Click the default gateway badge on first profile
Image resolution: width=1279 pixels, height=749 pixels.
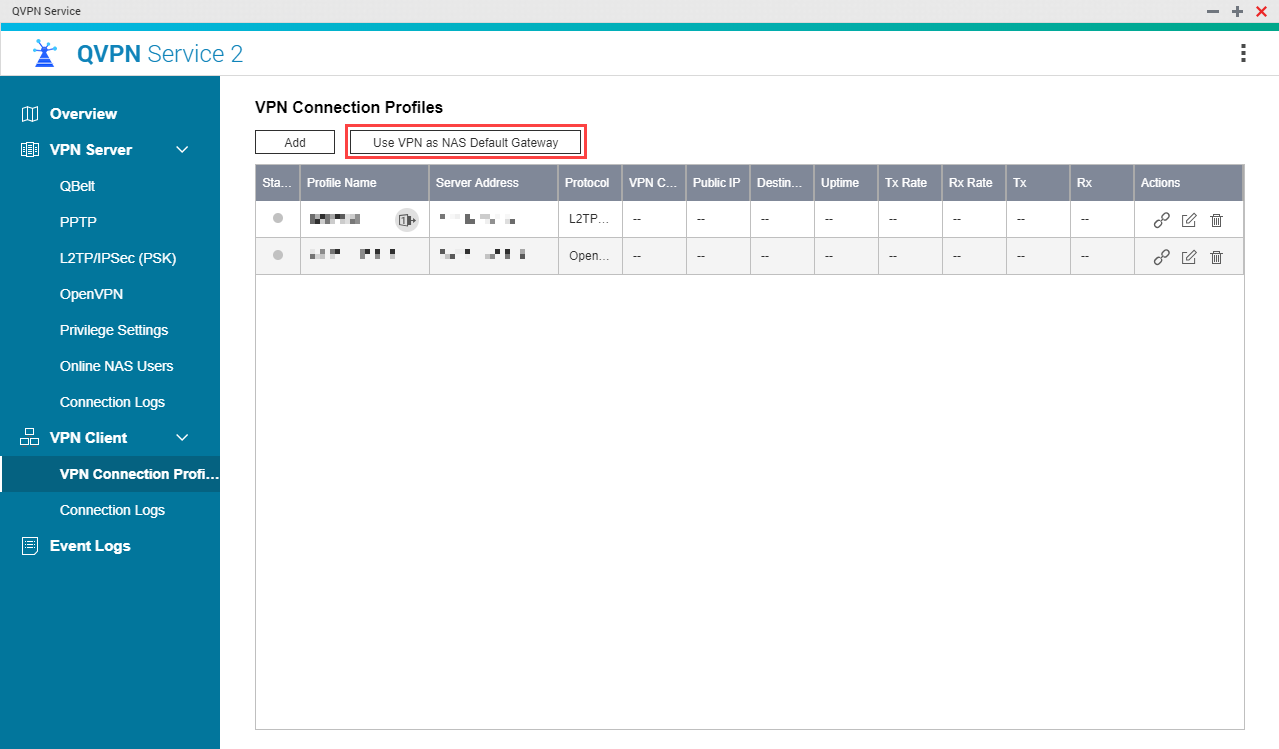(x=406, y=220)
